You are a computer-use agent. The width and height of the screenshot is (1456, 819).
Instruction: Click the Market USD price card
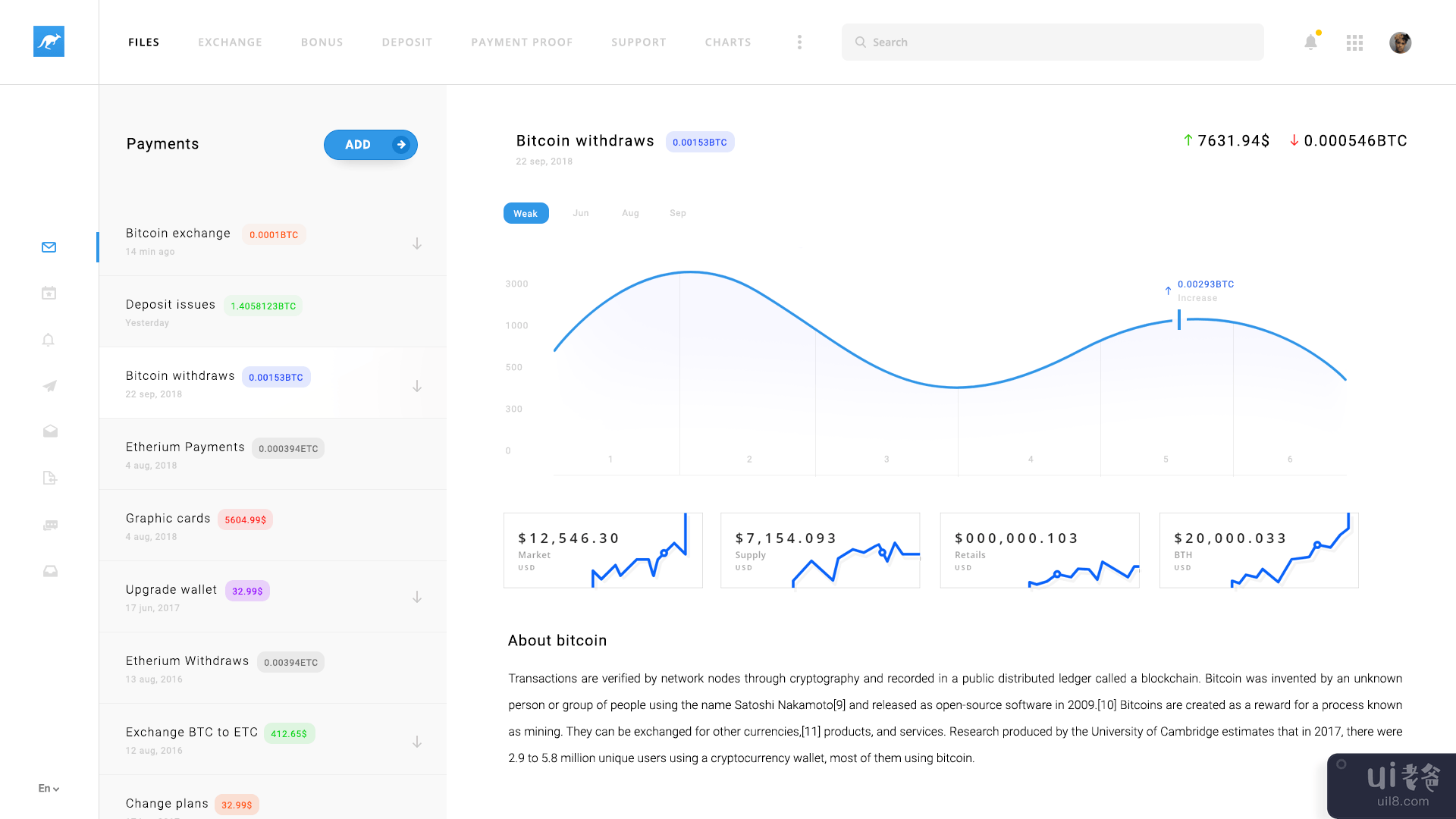601,550
